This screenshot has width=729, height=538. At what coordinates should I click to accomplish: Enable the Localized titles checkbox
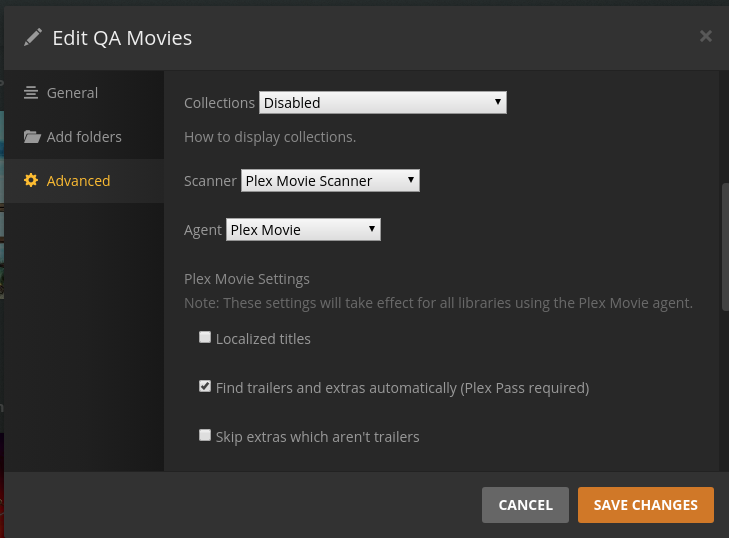[205, 338]
